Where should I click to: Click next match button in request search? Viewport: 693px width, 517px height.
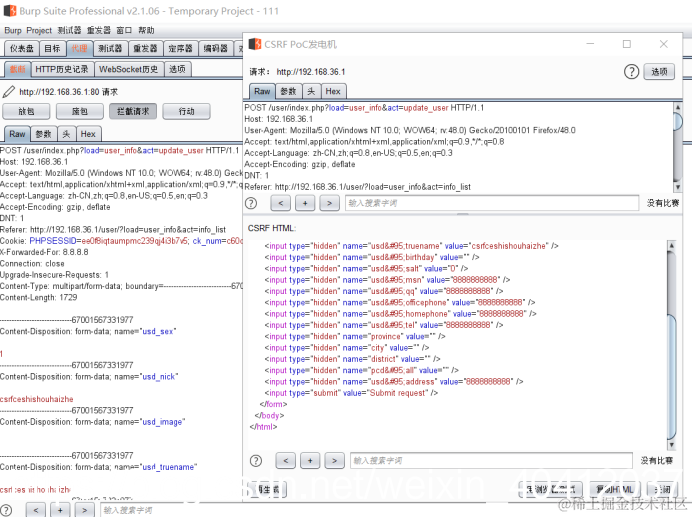(329, 203)
